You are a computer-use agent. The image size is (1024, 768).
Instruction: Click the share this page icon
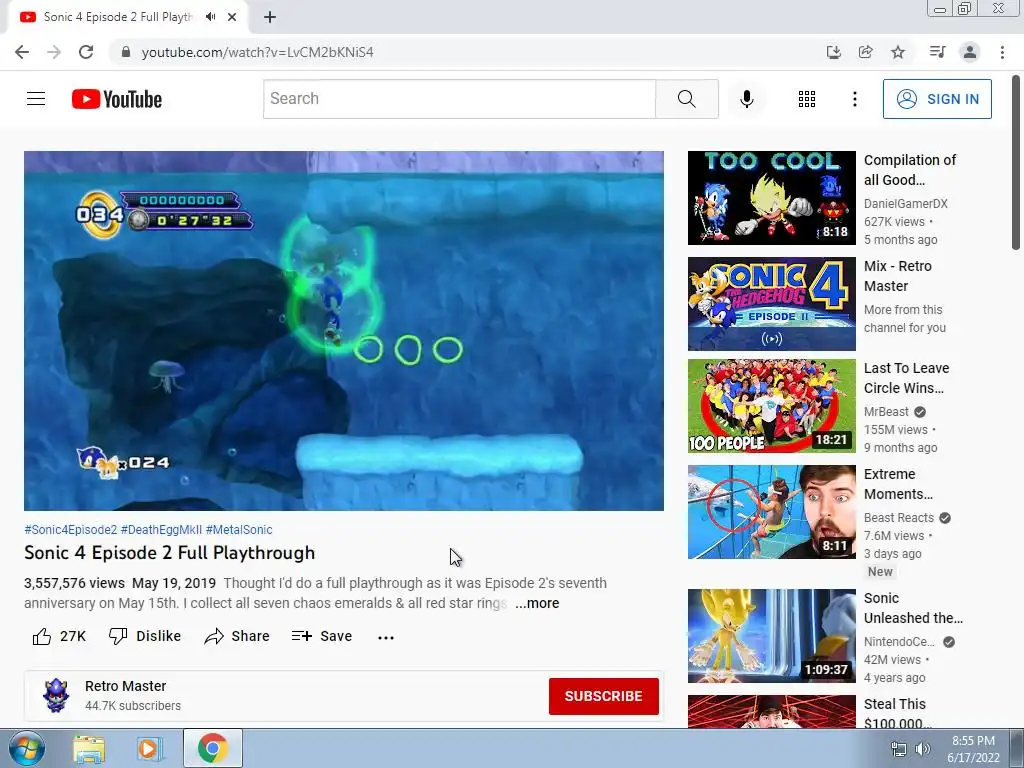865,52
